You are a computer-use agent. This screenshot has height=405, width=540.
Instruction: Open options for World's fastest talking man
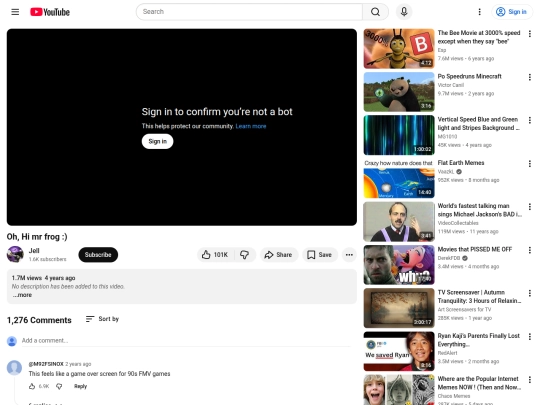pos(530,207)
